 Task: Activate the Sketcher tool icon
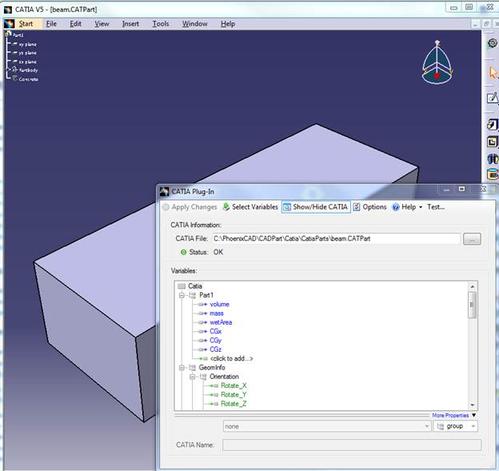pos(492,98)
